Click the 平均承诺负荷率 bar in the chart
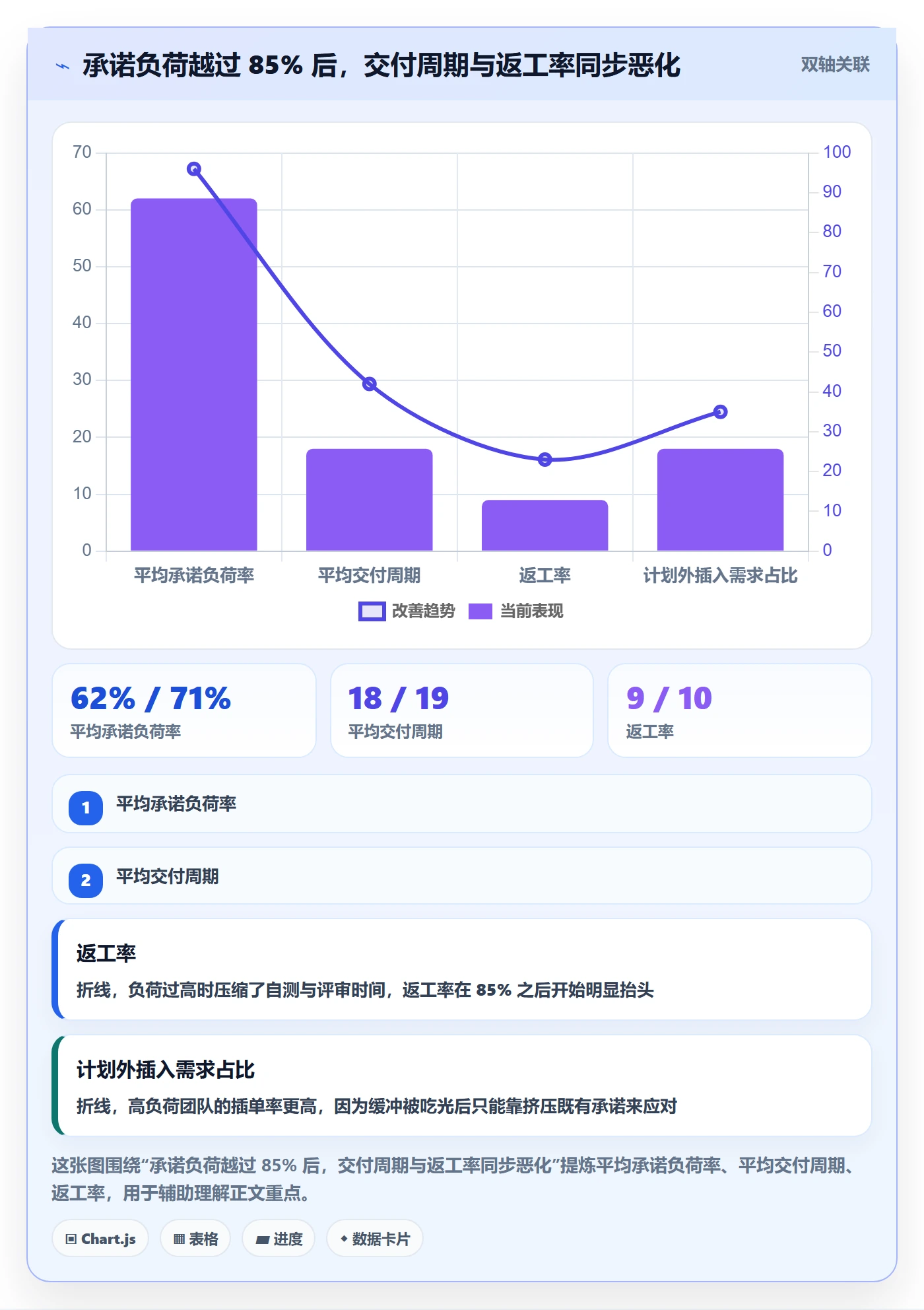 (x=194, y=374)
